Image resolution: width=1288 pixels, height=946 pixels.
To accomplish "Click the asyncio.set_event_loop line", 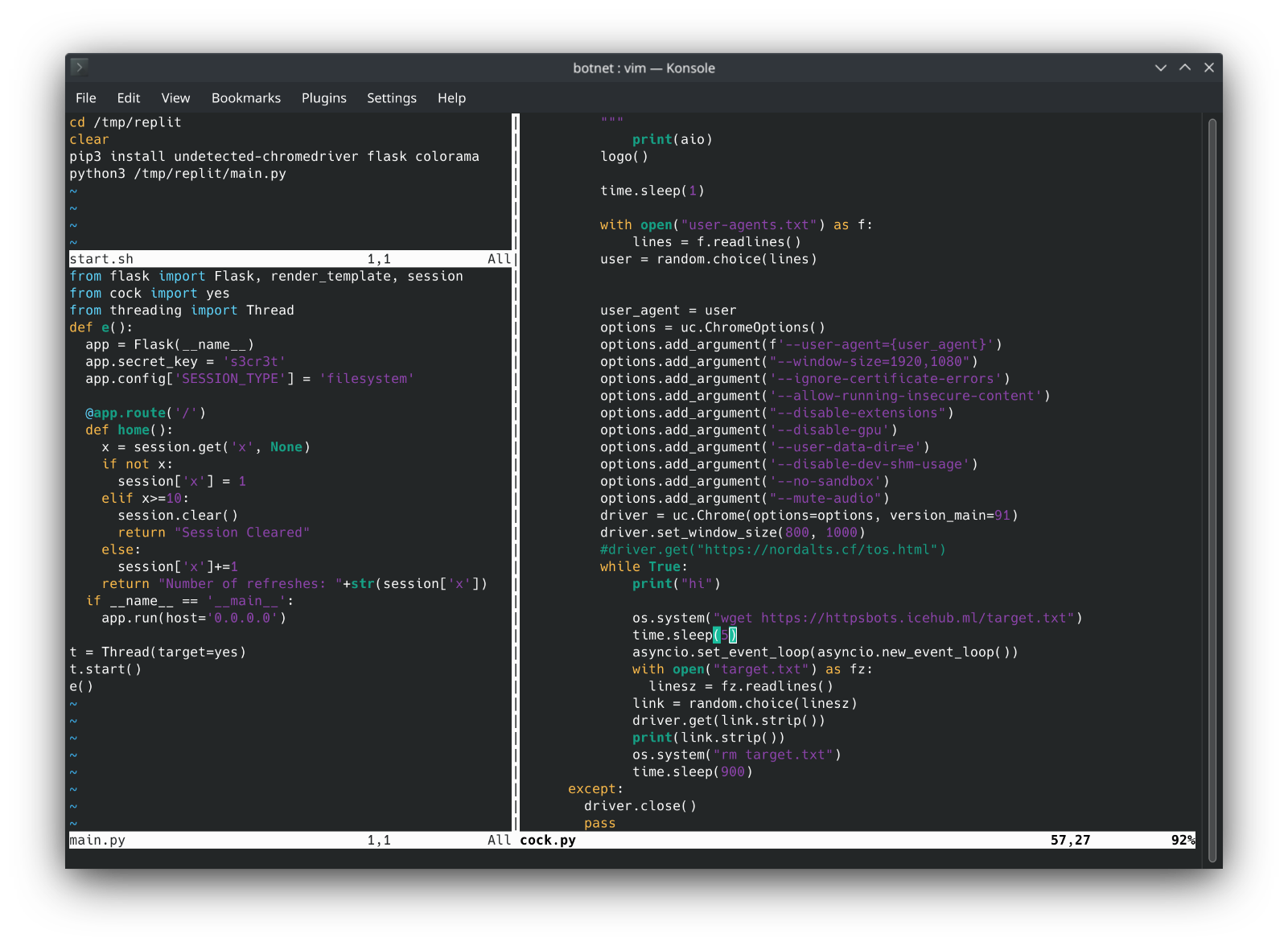I will [825, 652].
